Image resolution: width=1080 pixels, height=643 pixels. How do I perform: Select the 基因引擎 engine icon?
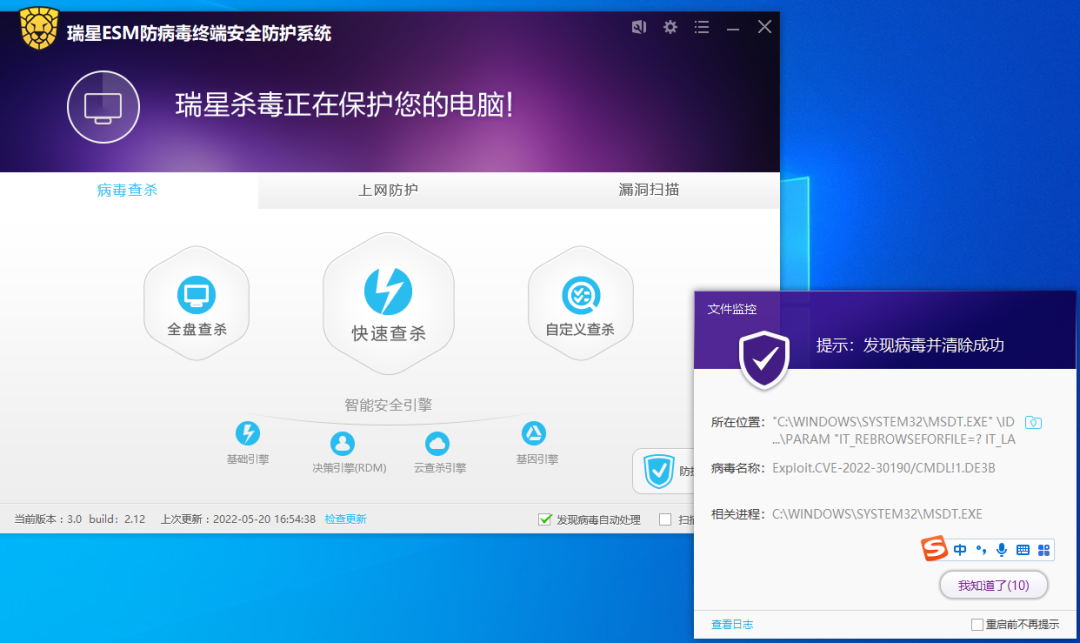pos(534,434)
